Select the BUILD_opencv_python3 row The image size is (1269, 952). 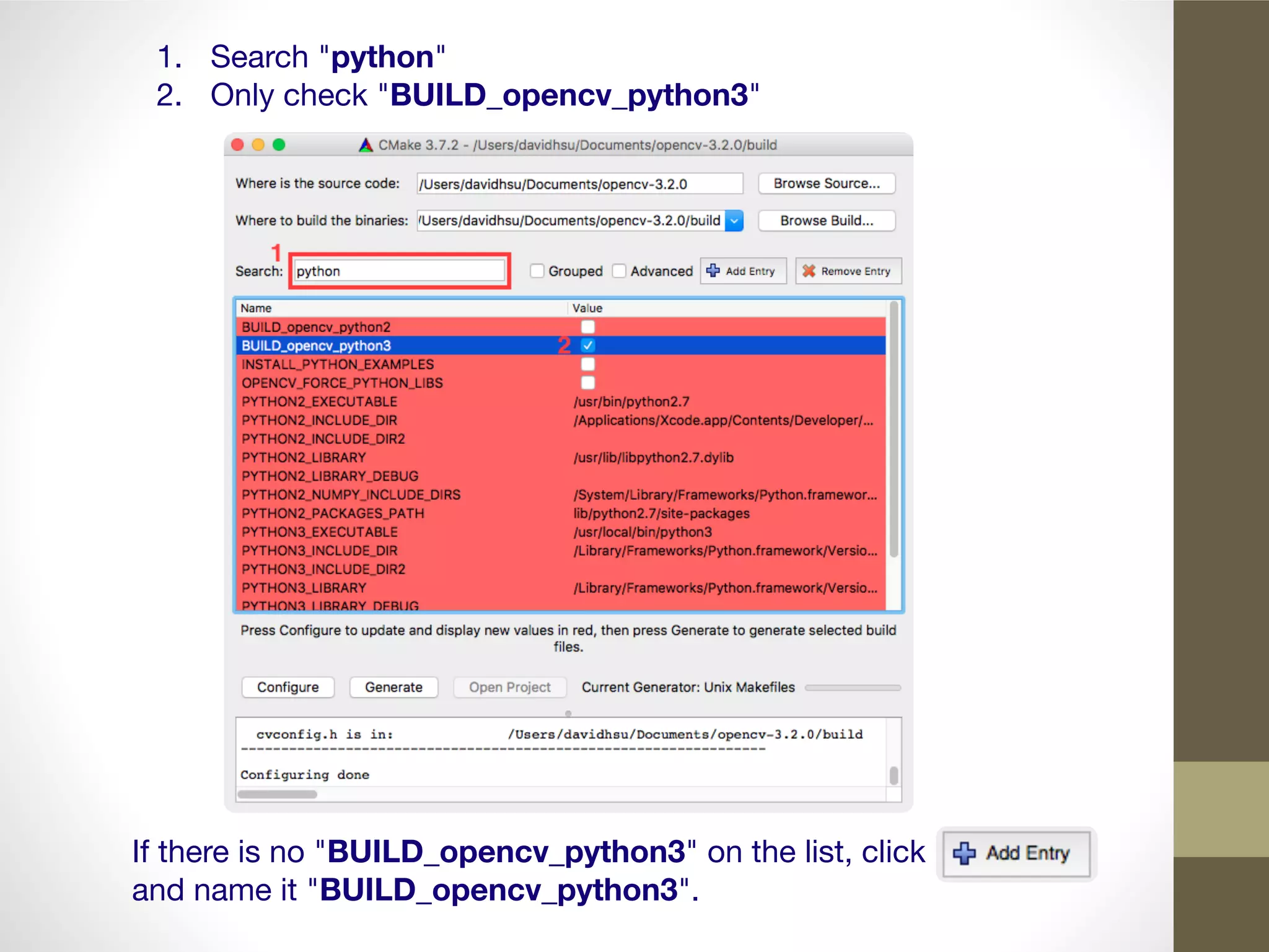561,346
